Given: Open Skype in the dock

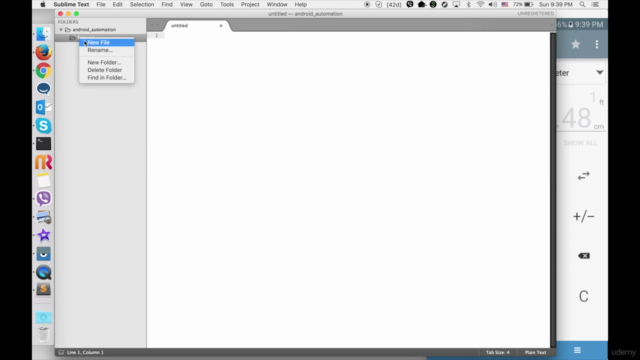Looking at the screenshot, I should tap(43, 125).
